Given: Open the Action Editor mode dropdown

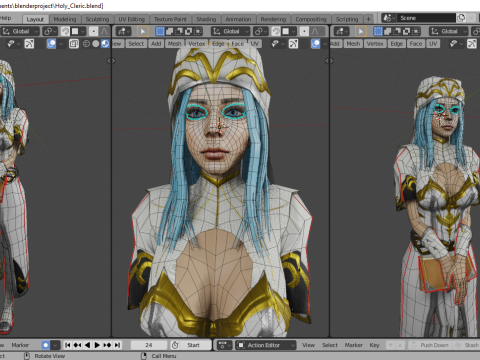Looking at the screenshot, I should (x=266, y=345).
